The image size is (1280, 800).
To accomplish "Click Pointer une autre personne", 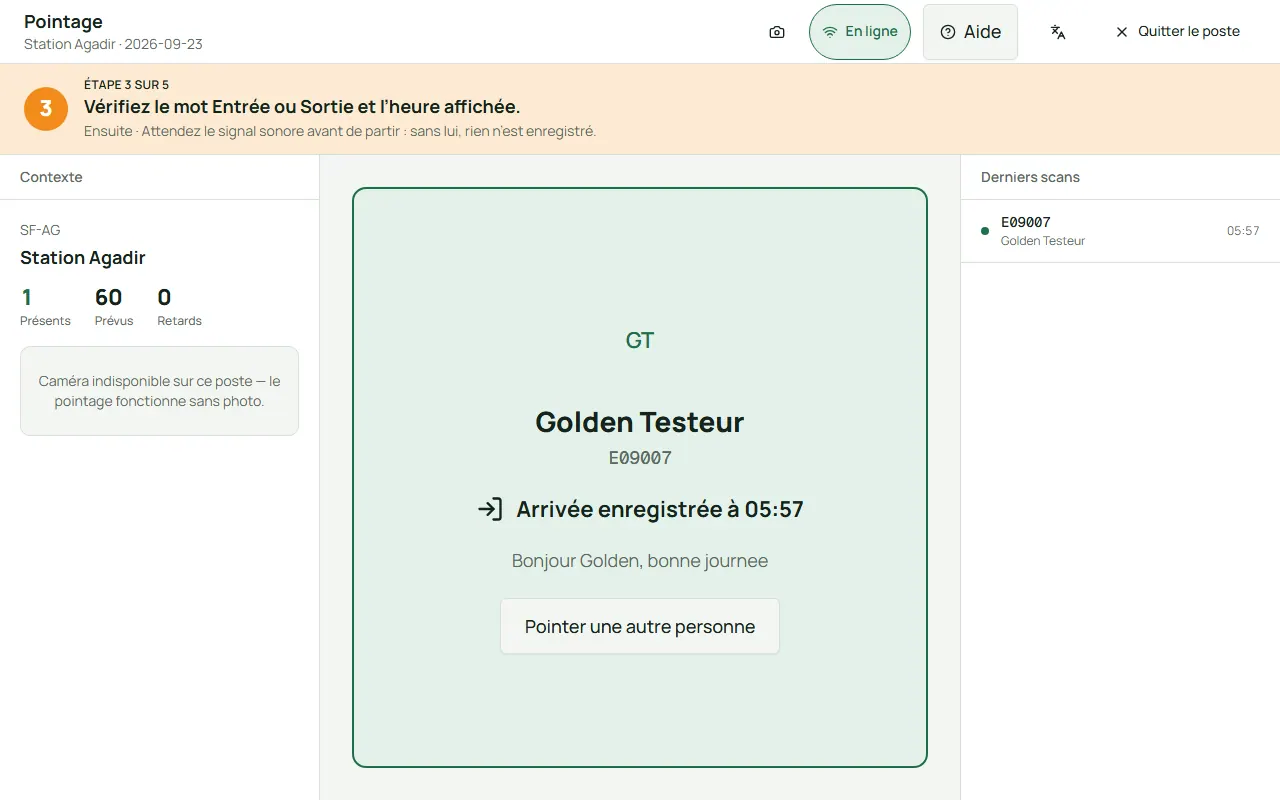I will [640, 627].
